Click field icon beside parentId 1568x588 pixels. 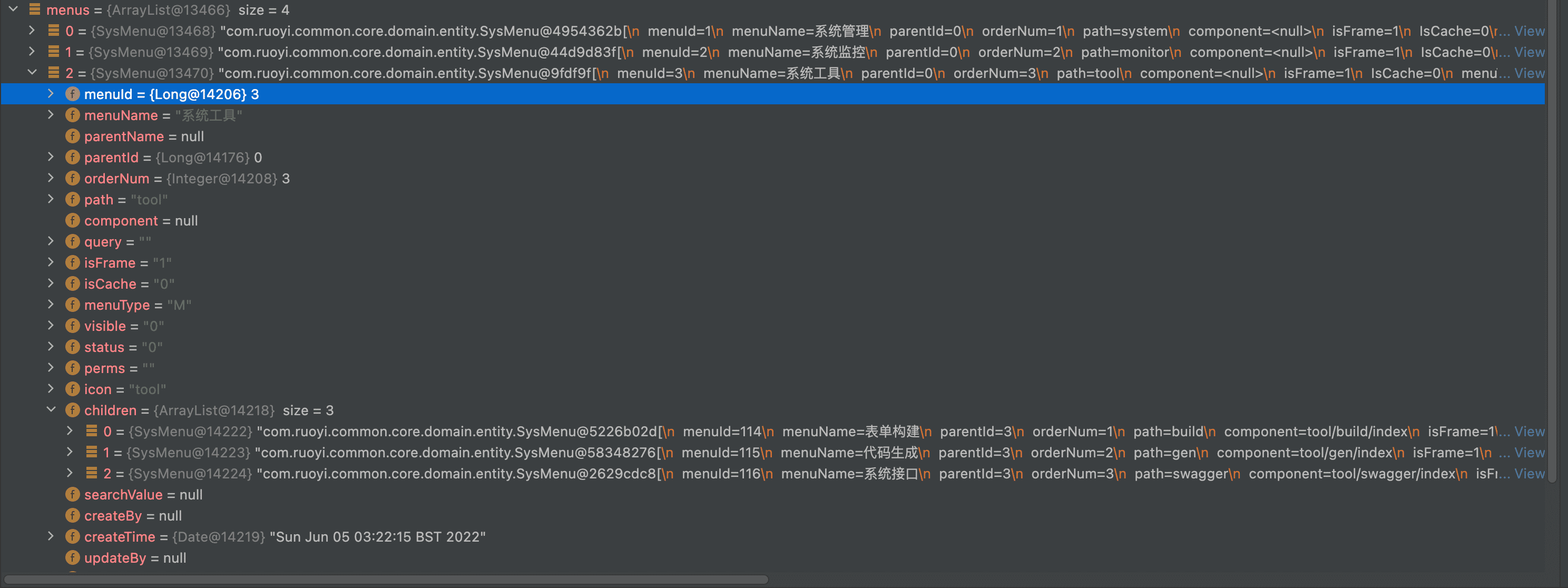point(72,157)
